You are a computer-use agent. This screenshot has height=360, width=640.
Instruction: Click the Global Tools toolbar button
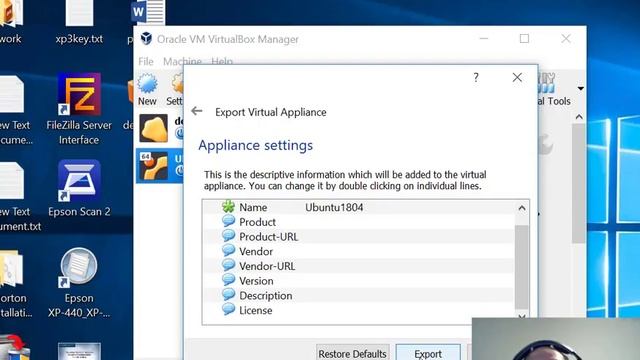pyautogui.click(x=554, y=89)
